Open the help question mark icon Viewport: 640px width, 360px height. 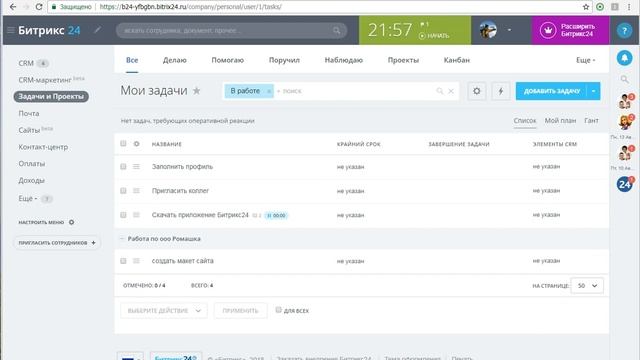coord(624,30)
